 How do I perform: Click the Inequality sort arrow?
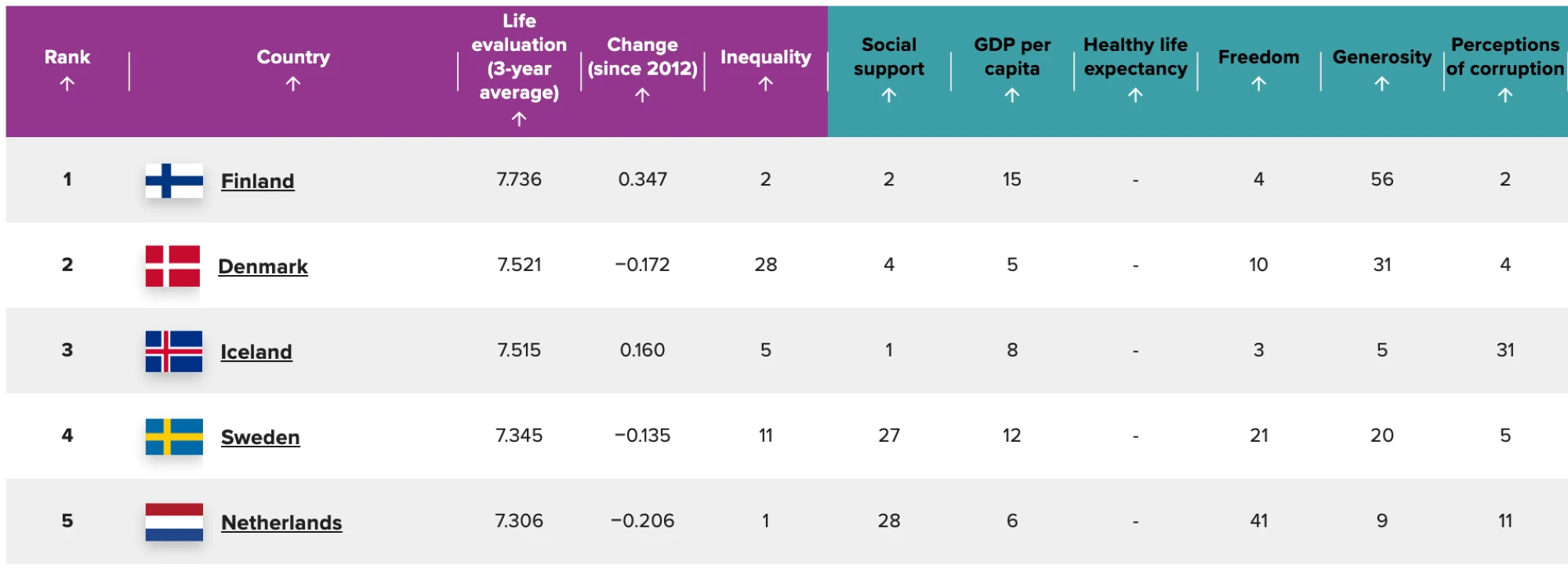click(766, 84)
